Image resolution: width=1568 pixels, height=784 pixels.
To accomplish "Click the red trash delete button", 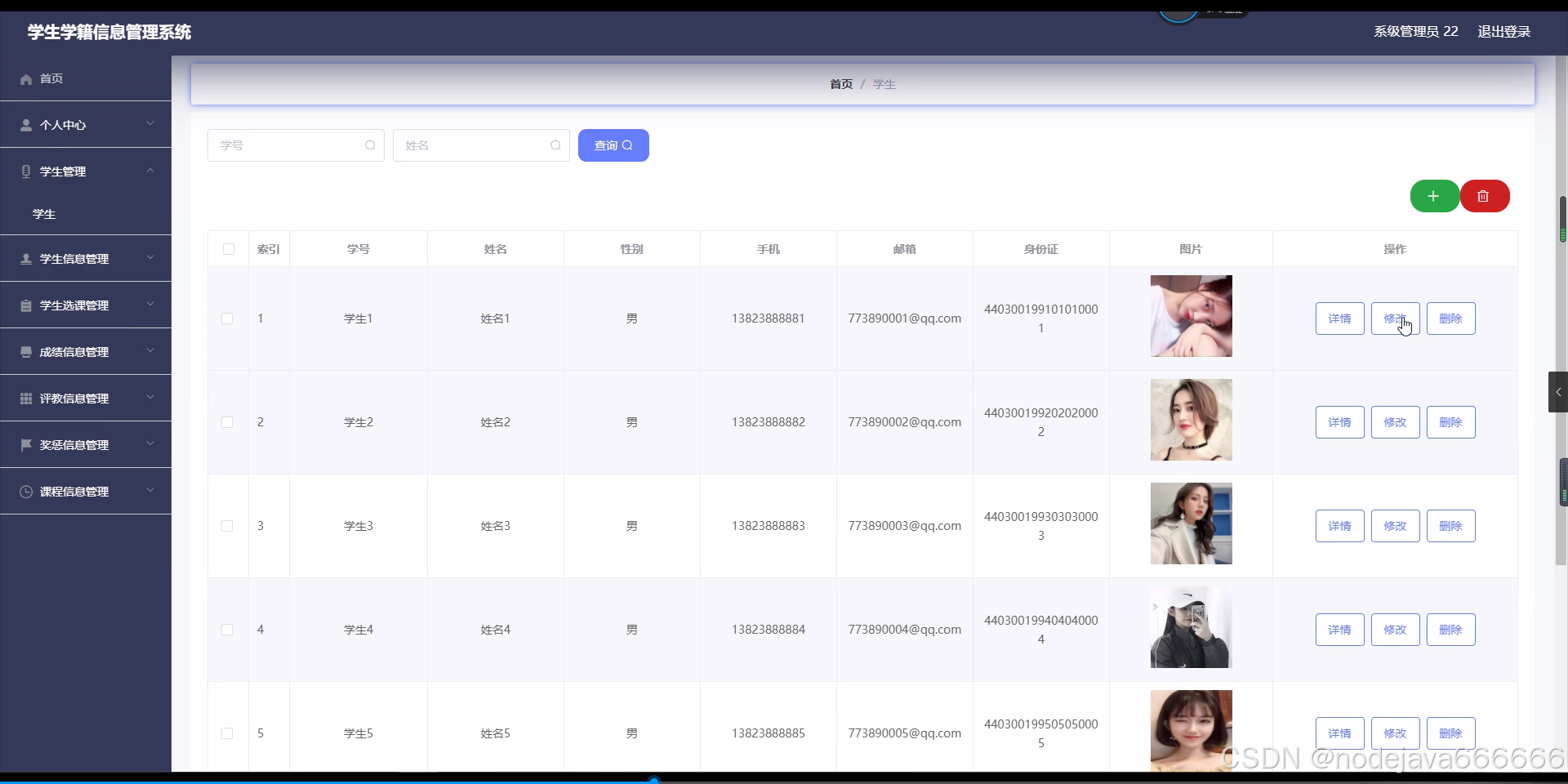I will click(x=1485, y=196).
